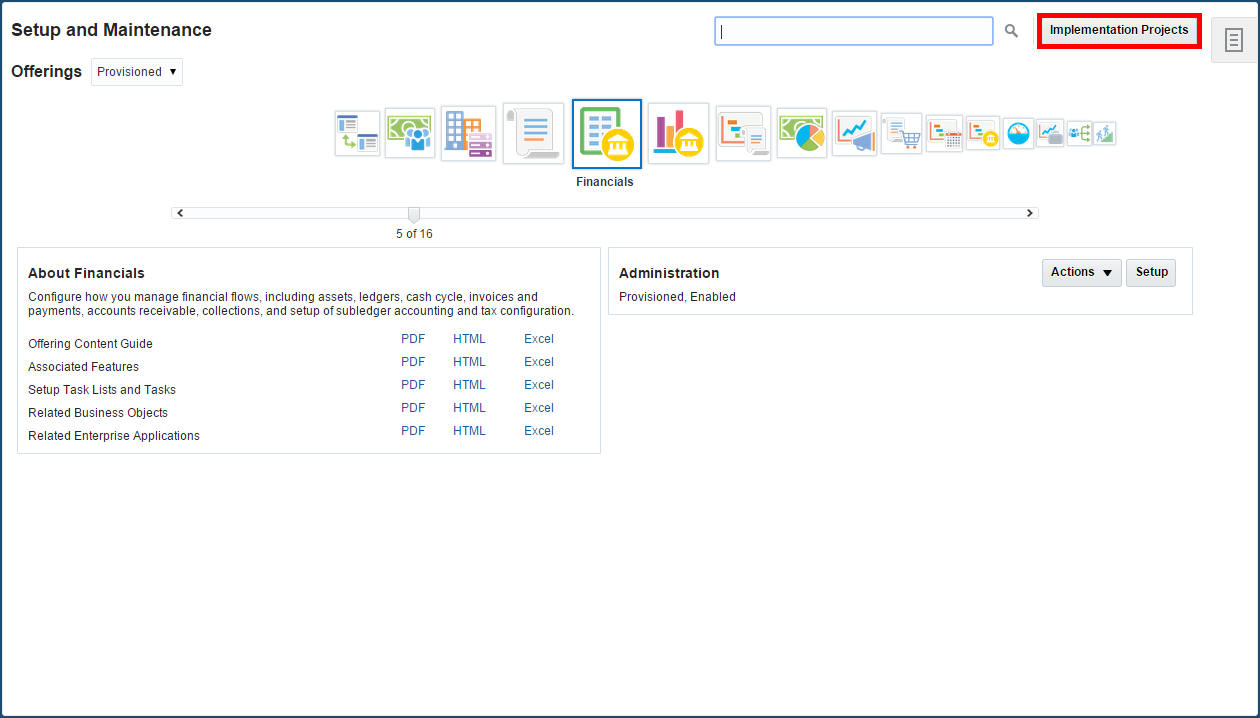Screen dimensions: 1260x718
Task: Click the slider right arrow
Action: coord(1030,213)
